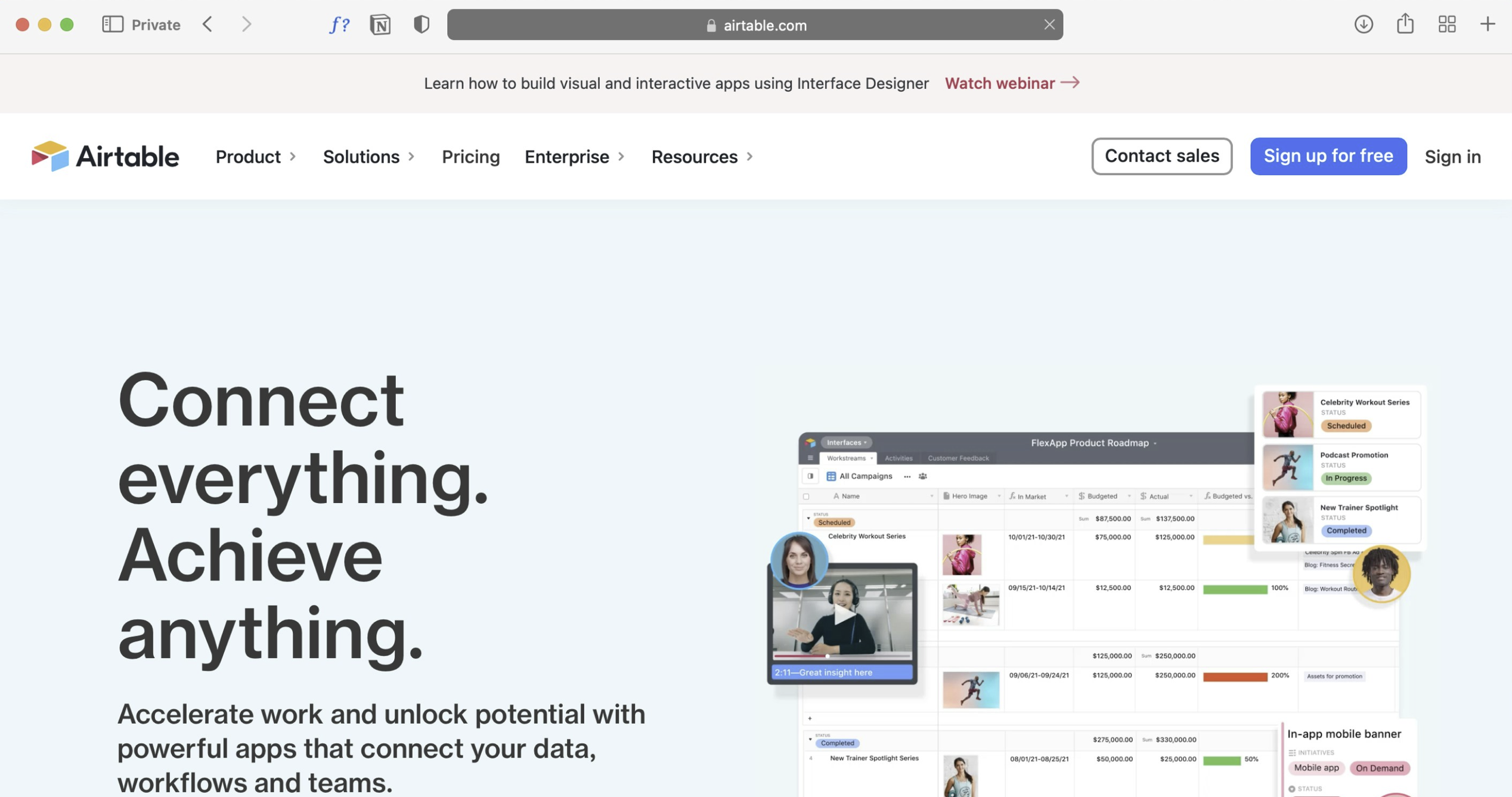This screenshot has height=797, width=1512.
Task: Open a new tab with the plus icon
Action: tap(1487, 24)
